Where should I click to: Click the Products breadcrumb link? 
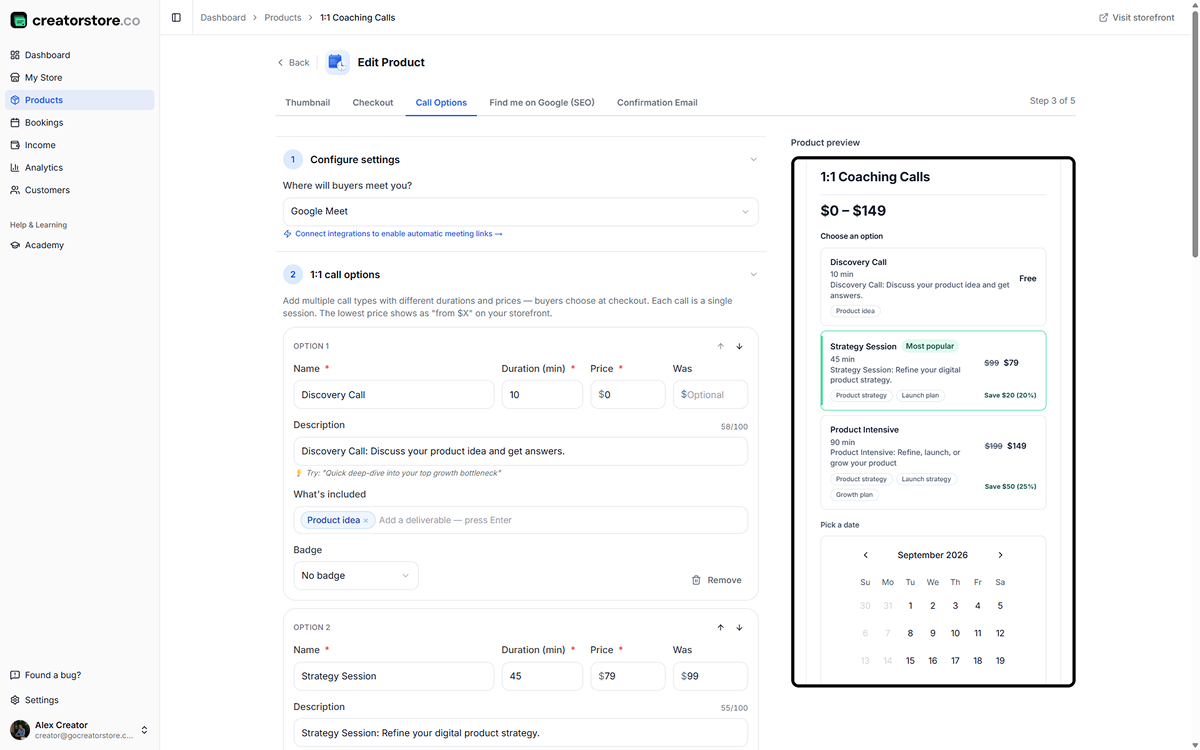[x=283, y=17]
